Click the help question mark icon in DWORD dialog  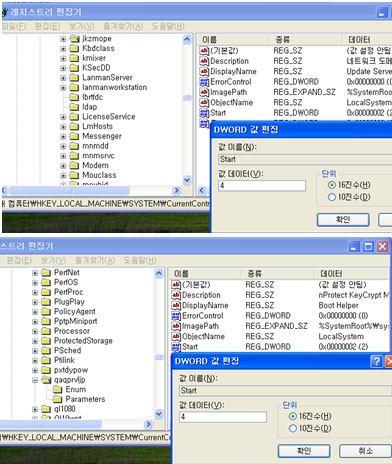click(376, 361)
